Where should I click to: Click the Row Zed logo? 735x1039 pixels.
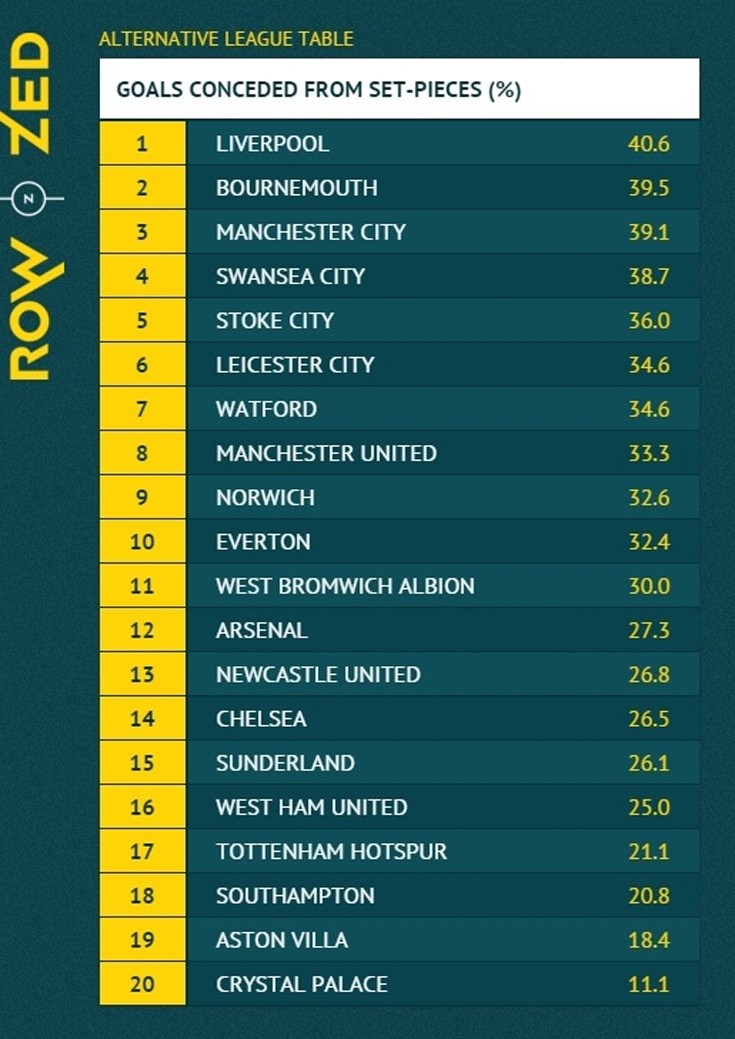(32, 205)
